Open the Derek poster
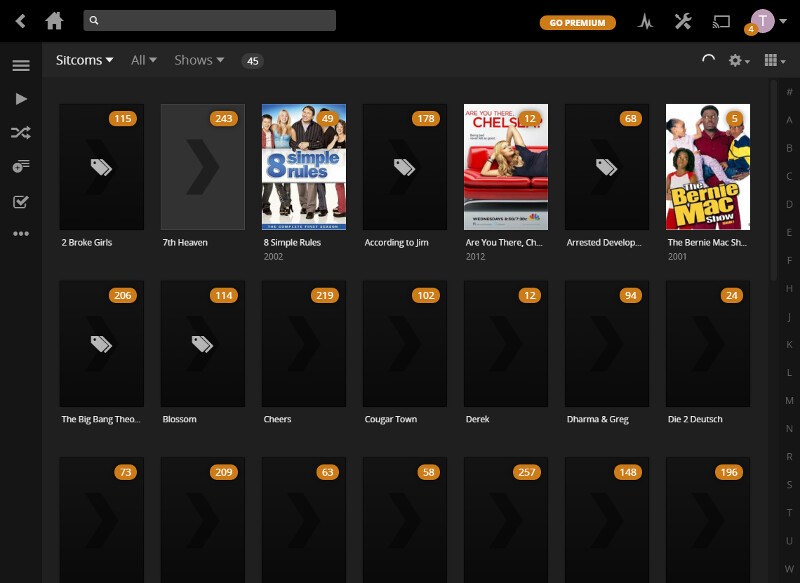 pos(506,344)
